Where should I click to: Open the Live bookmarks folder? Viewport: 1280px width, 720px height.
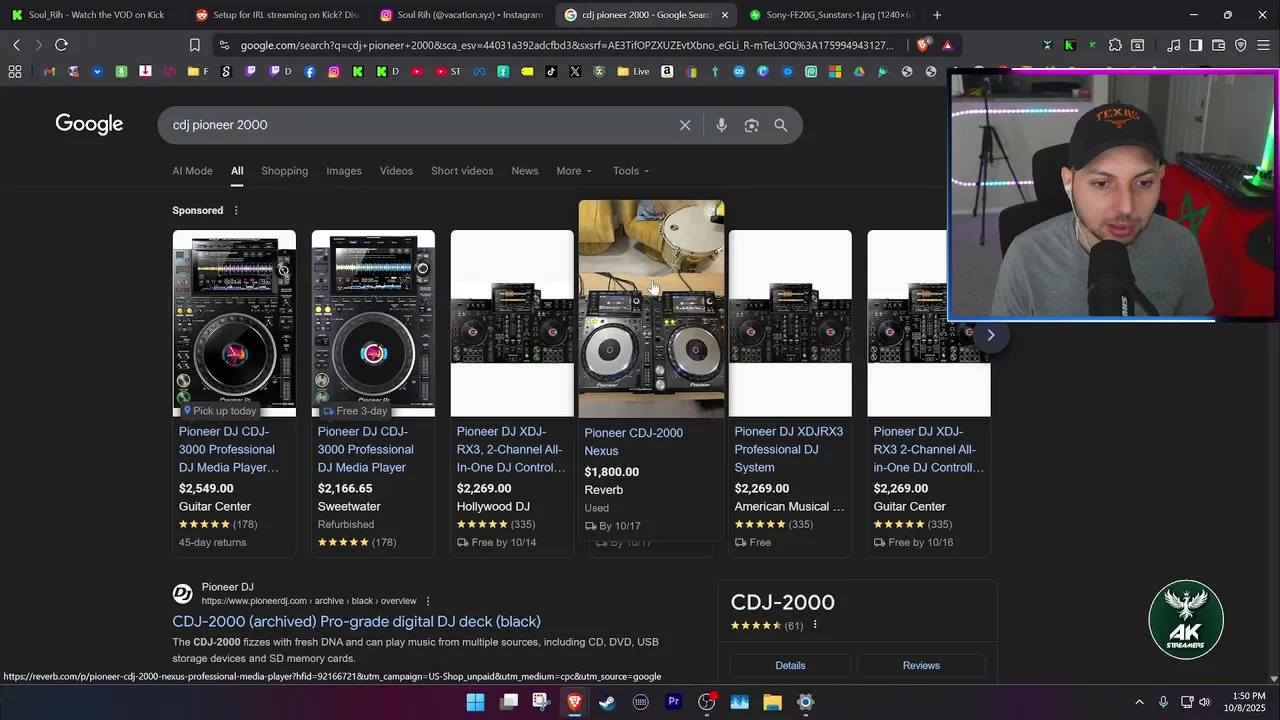coord(633,71)
